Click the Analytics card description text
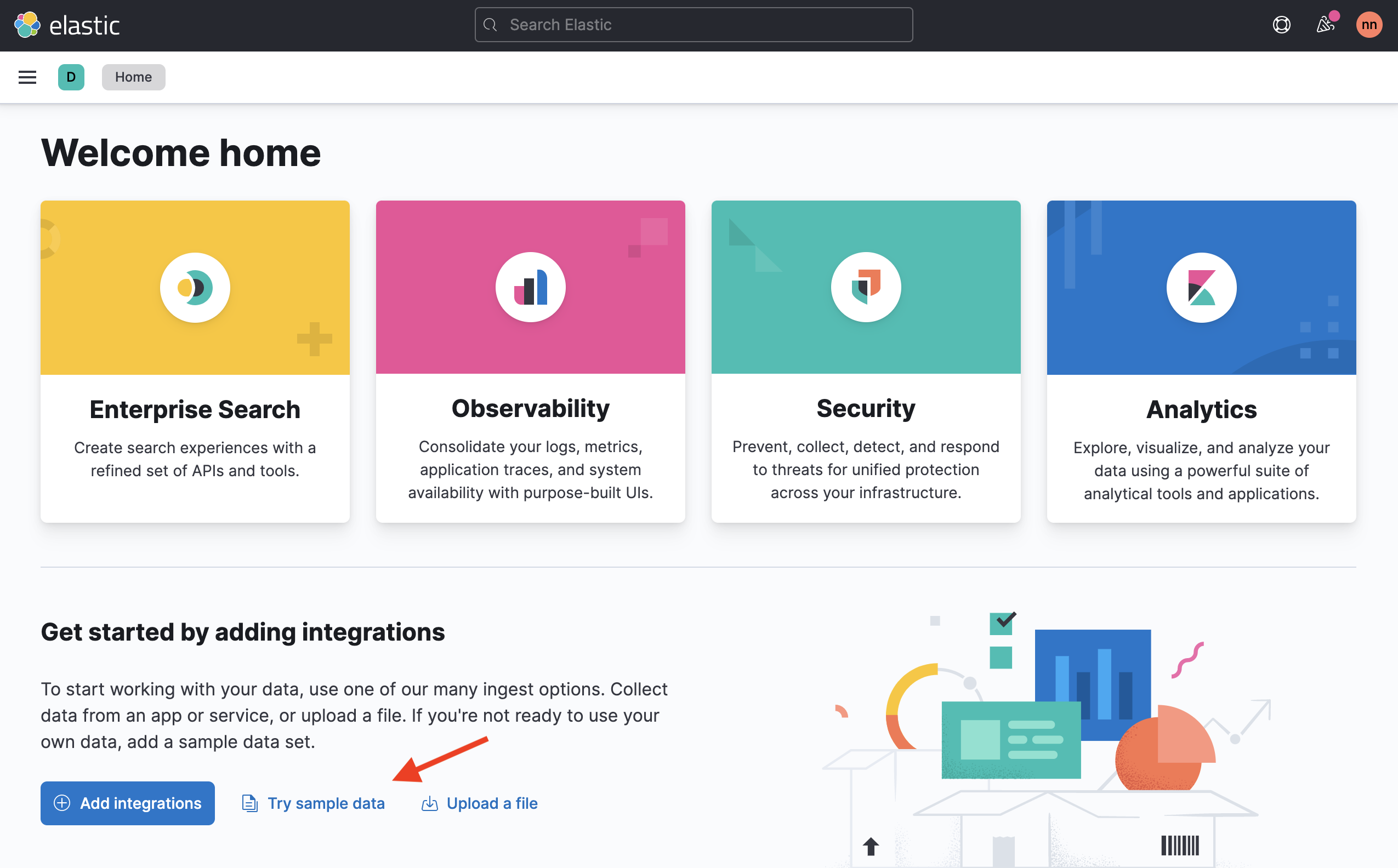This screenshot has width=1398, height=868. pyautogui.click(x=1202, y=471)
